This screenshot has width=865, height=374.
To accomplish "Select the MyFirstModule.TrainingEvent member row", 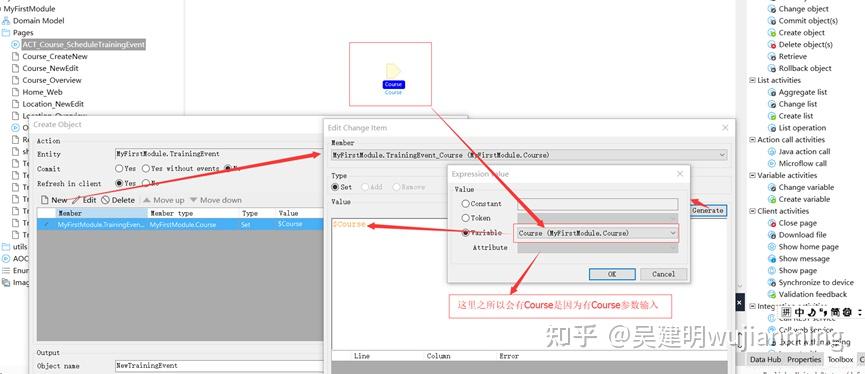I will point(180,225).
